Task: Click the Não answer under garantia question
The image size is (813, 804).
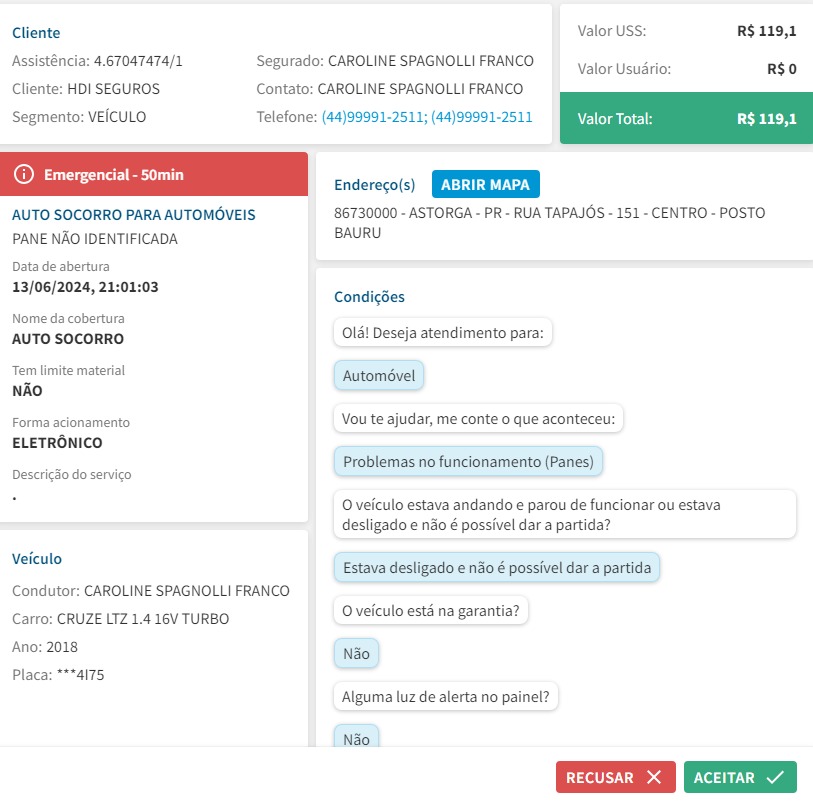Action: 356,654
